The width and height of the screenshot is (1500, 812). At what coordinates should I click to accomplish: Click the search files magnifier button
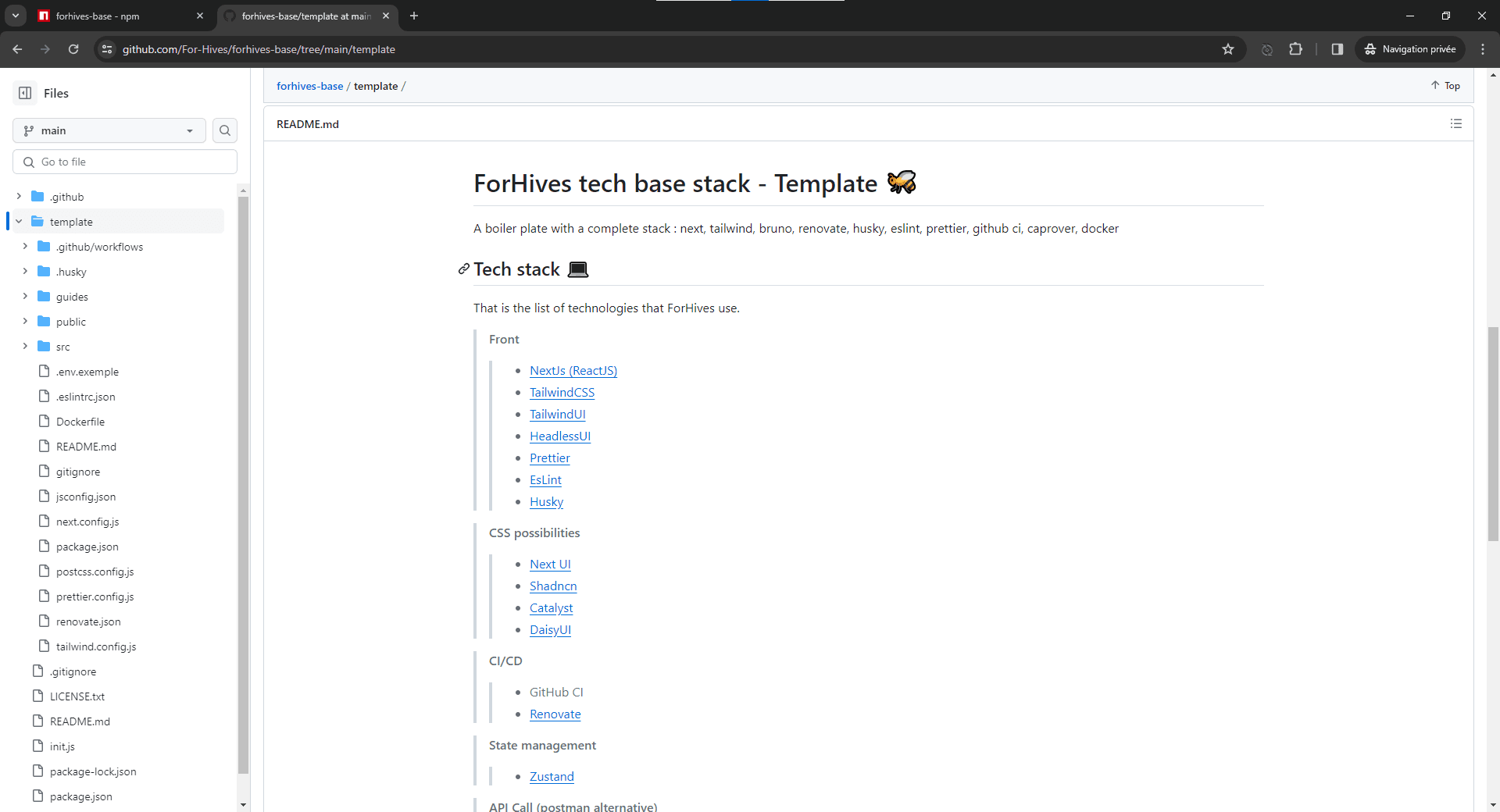225,130
